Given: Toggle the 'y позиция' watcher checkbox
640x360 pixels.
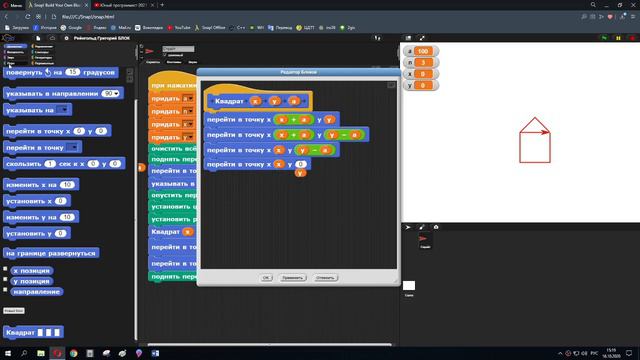Looking at the screenshot, I should click(x=5, y=280).
